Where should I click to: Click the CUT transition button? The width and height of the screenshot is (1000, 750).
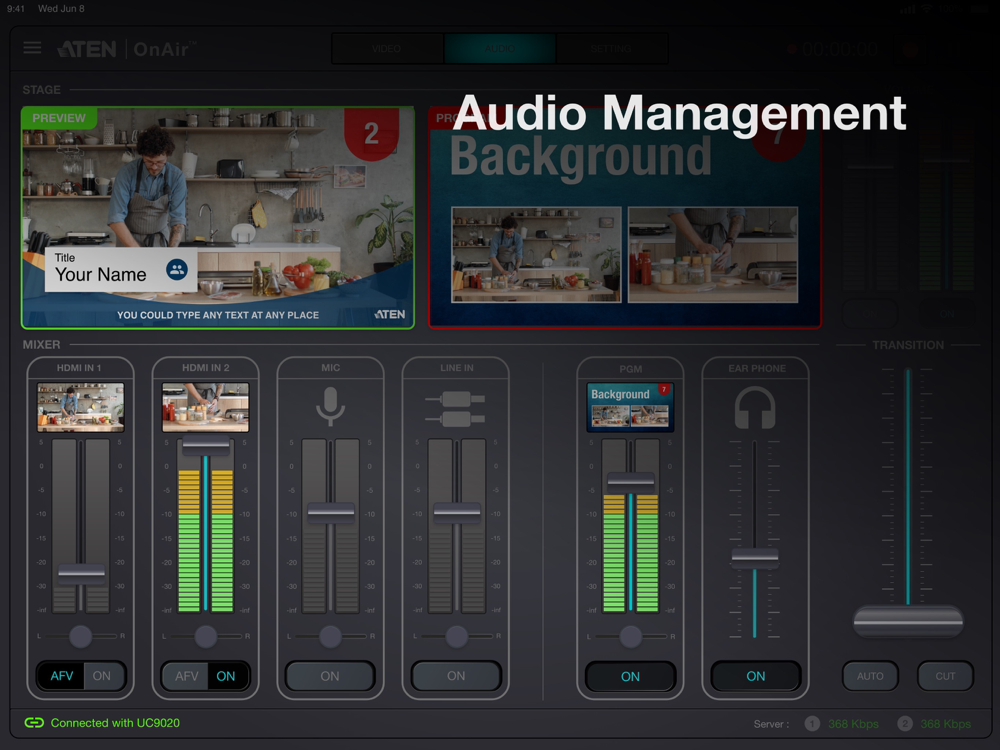[x=945, y=676]
